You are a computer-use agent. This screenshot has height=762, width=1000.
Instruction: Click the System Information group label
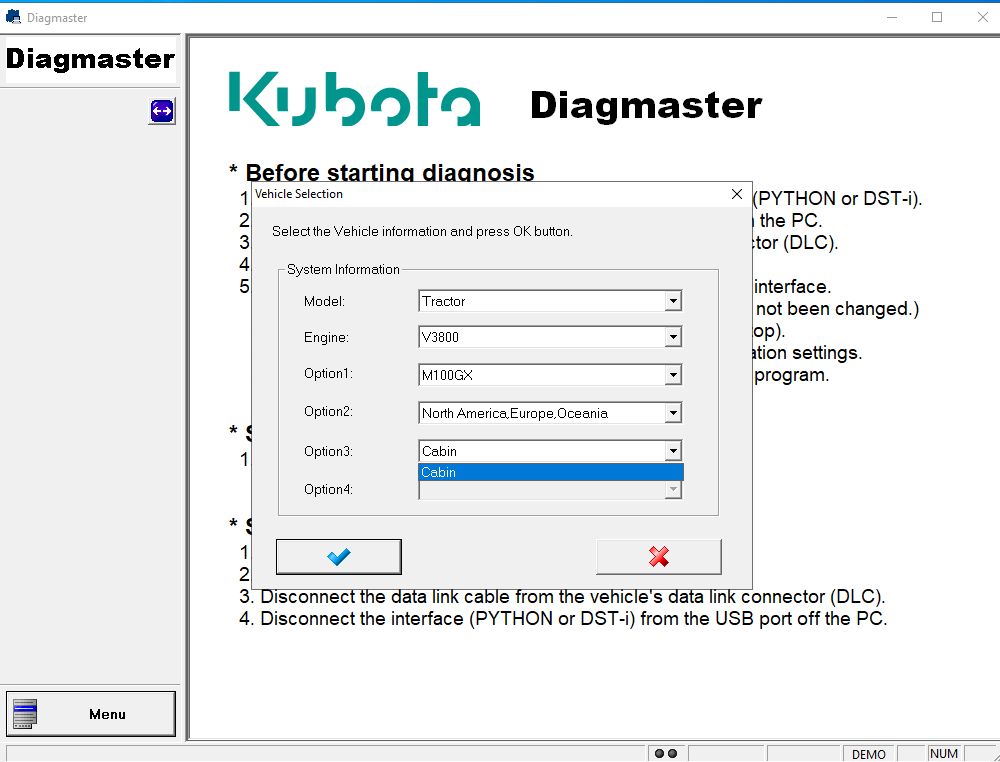pos(343,269)
